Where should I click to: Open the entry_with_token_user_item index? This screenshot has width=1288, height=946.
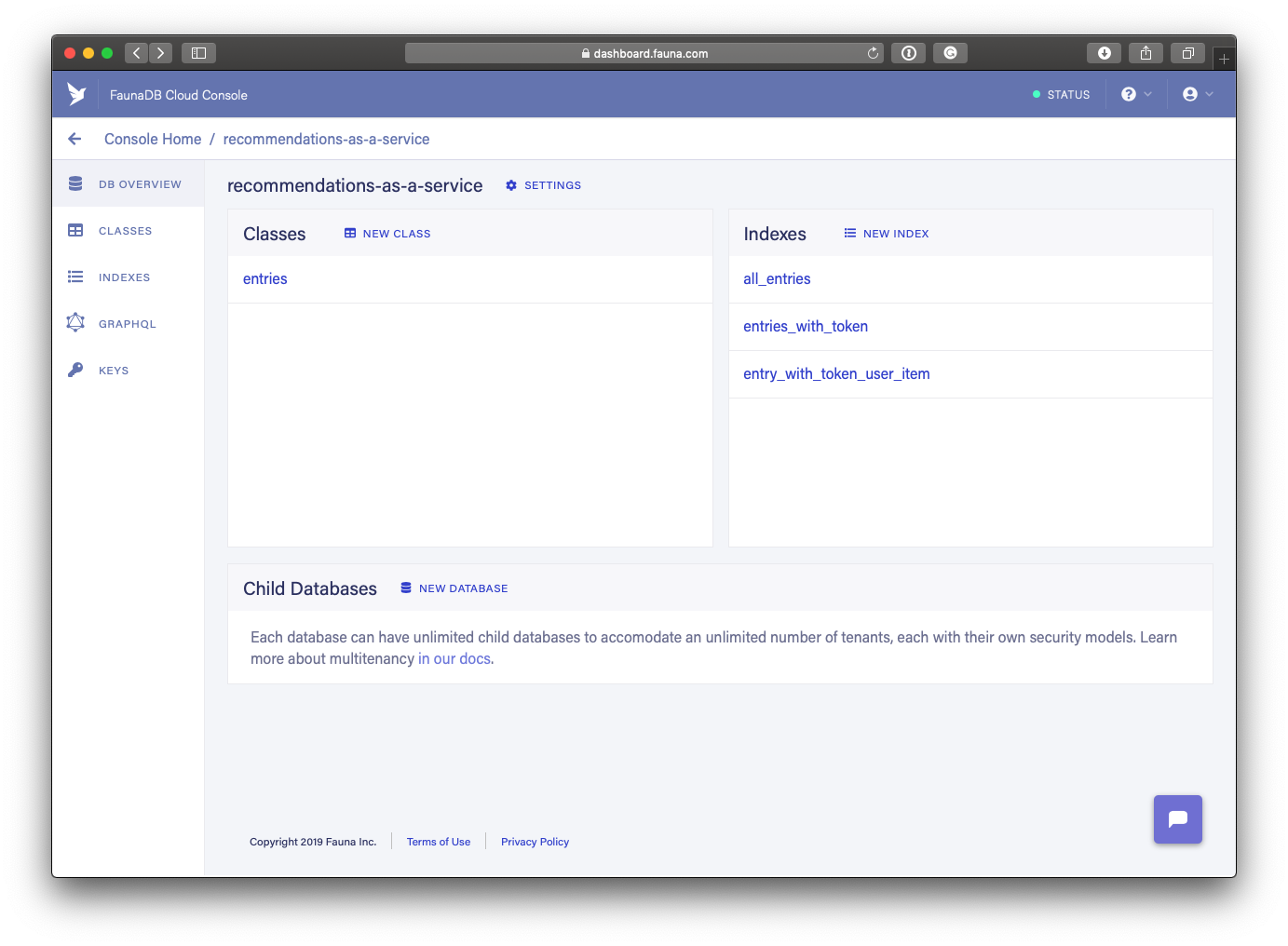(x=835, y=373)
